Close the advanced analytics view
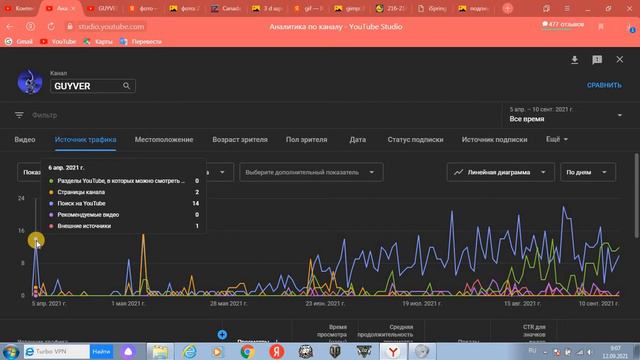 pyautogui.click(x=620, y=60)
